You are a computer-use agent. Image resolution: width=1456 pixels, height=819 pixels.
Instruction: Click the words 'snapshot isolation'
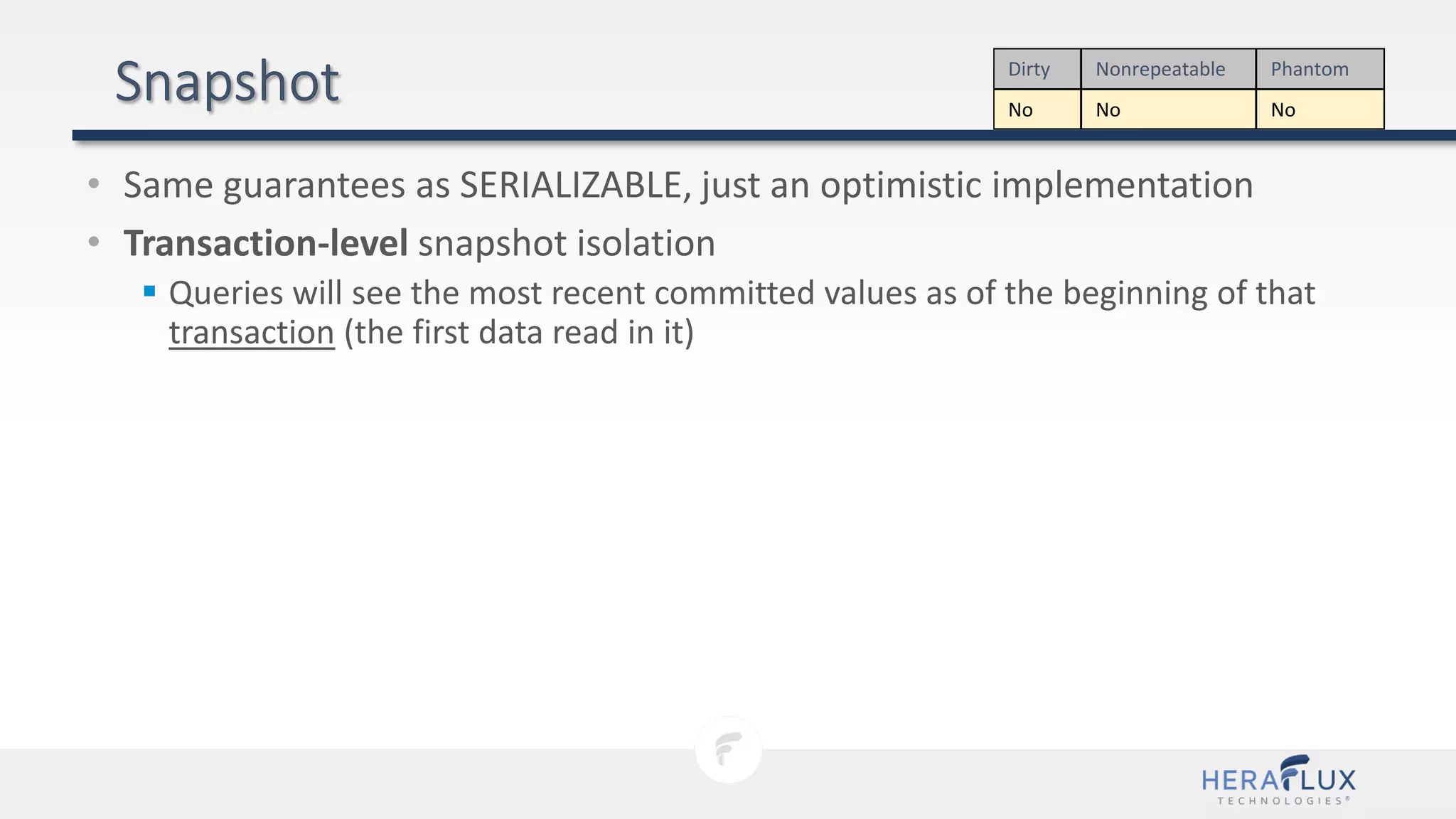tap(566, 243)
